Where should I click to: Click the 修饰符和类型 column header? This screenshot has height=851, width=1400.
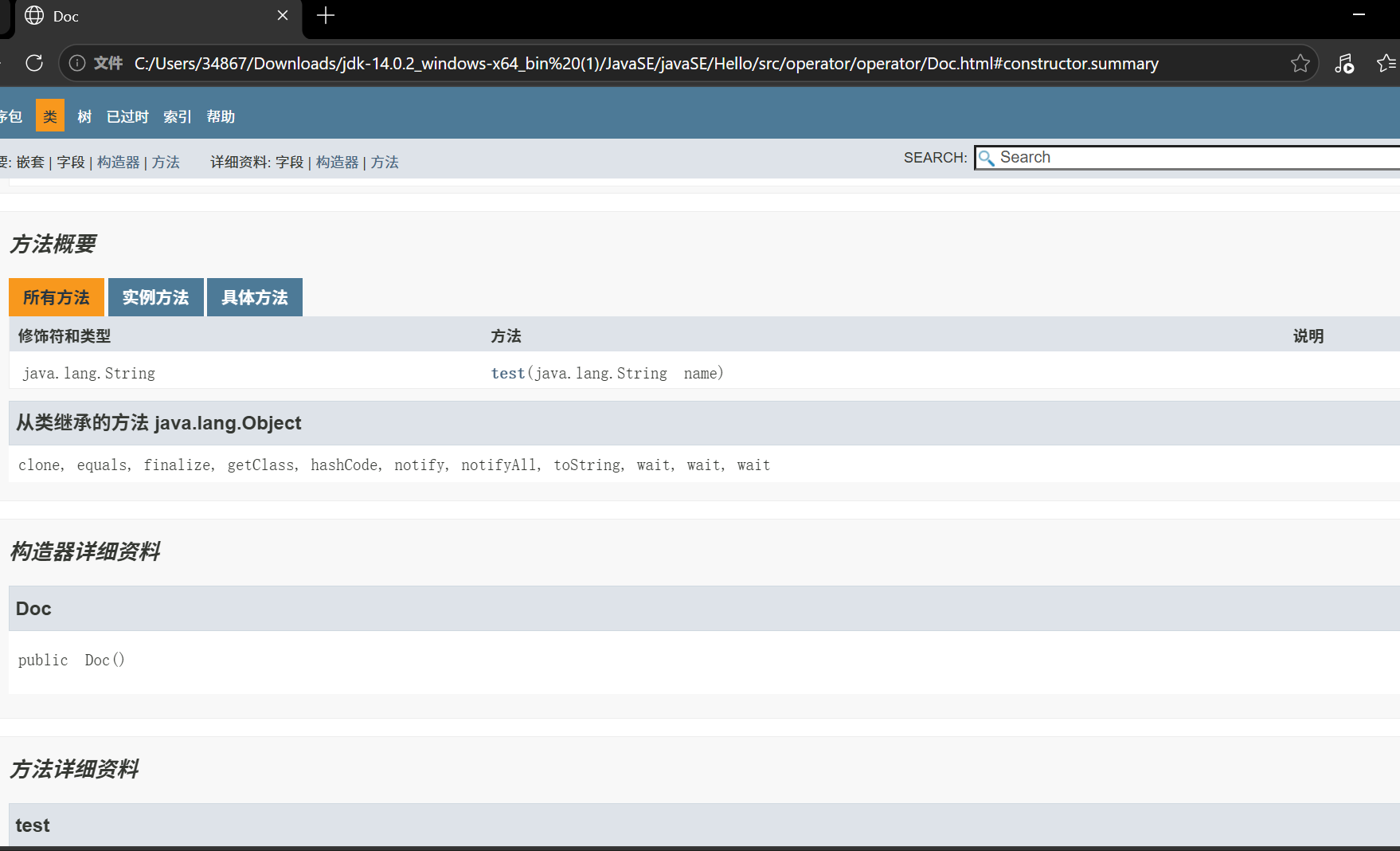(x=65, y=335)
